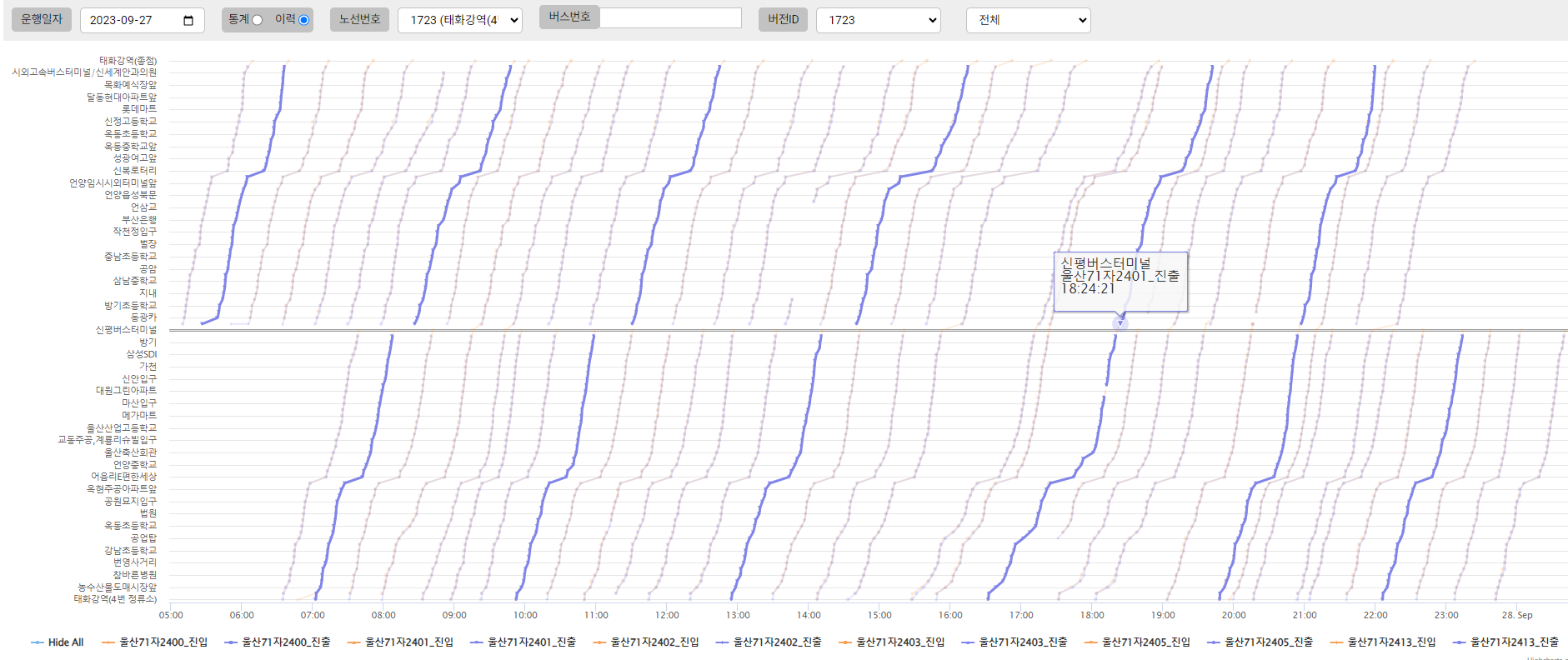Select the 통계 radio button
1568x660 pixels.
257,20
